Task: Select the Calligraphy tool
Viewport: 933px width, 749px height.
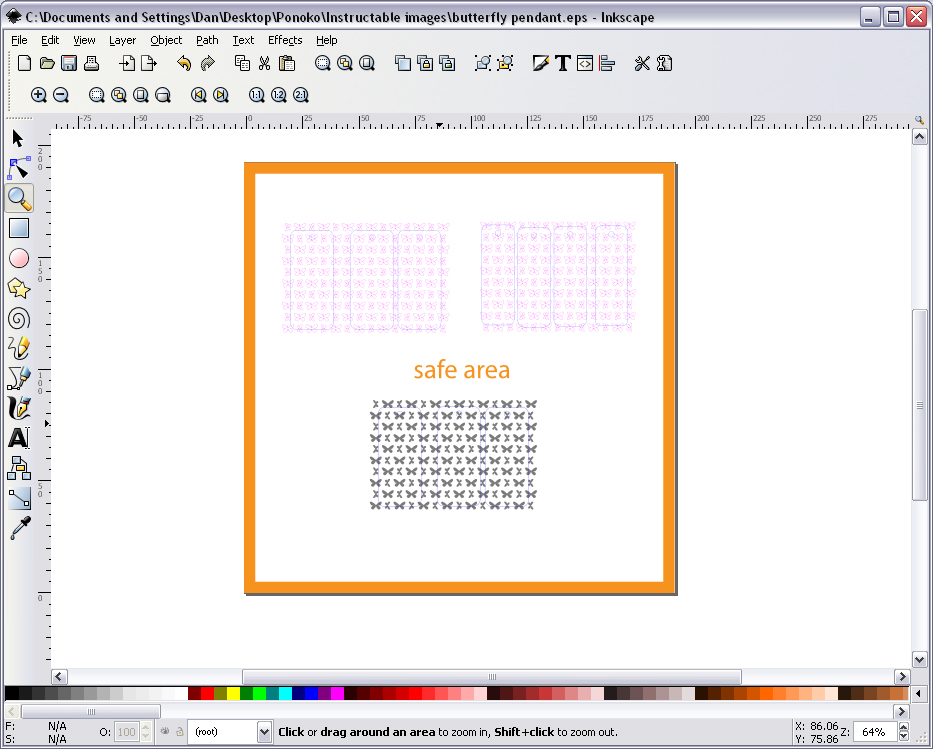Action: pyautogui.click(x=17, y=408)
